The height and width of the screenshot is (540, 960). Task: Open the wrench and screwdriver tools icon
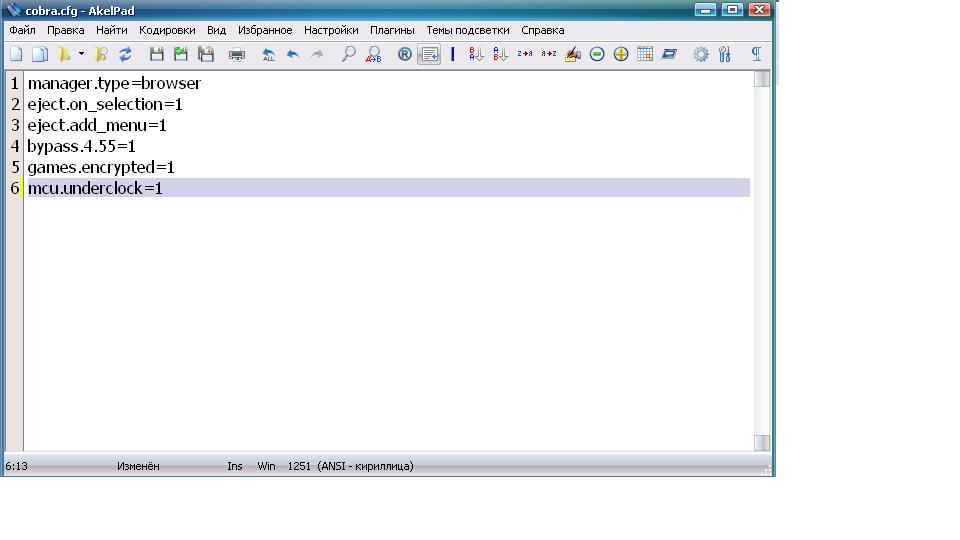click(725, 54)
